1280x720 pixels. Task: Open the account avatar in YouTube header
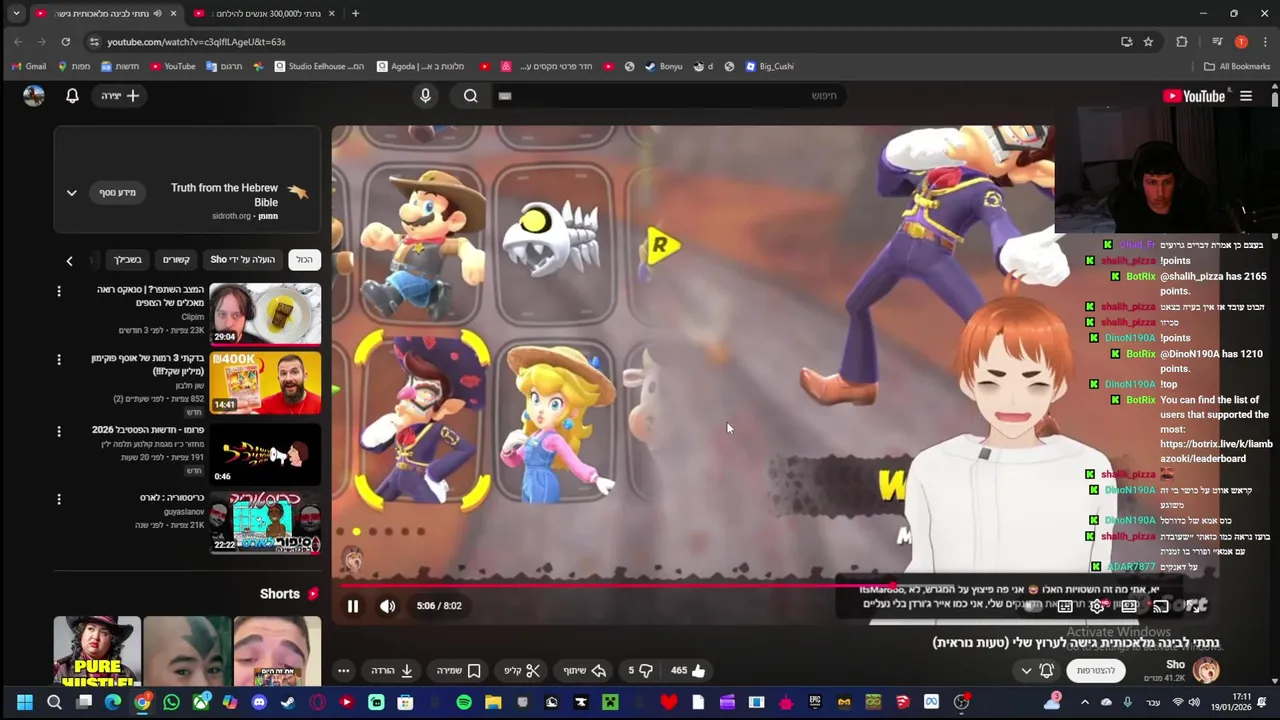click(x=34, y=96)
